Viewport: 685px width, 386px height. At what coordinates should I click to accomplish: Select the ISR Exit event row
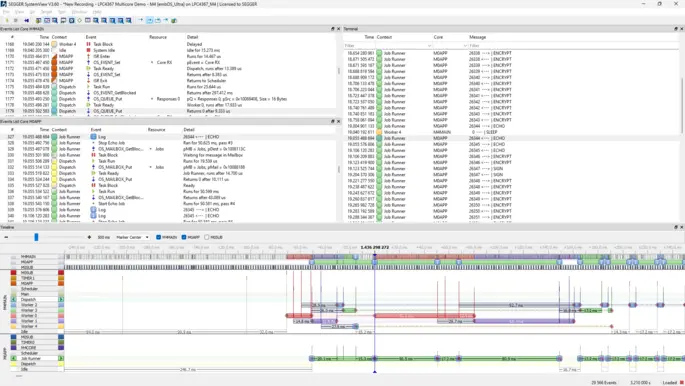pos(168,81)
